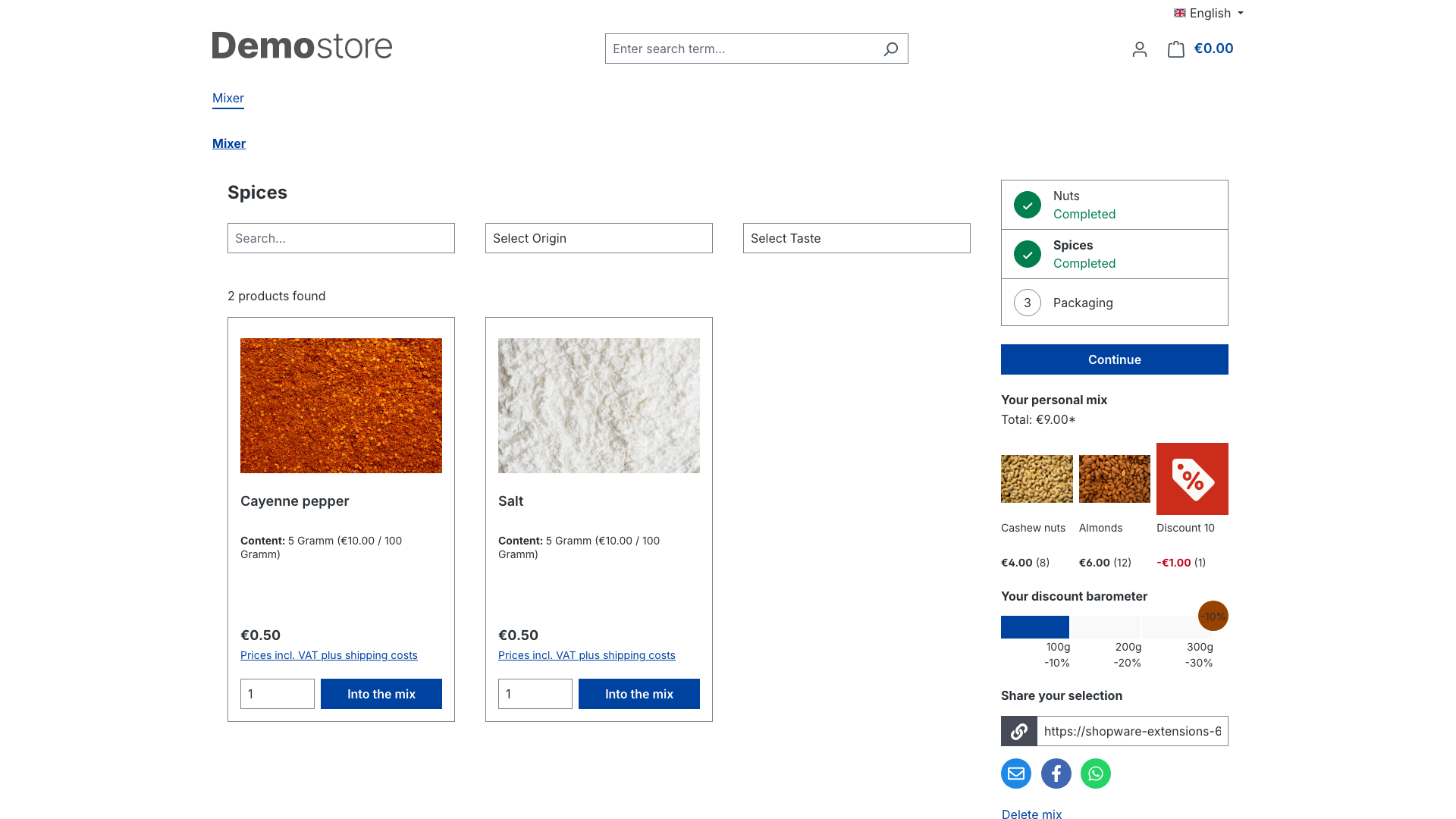
Task: Click the €4.00 (8) Cashew price
Action: [x=1025, y=563]
